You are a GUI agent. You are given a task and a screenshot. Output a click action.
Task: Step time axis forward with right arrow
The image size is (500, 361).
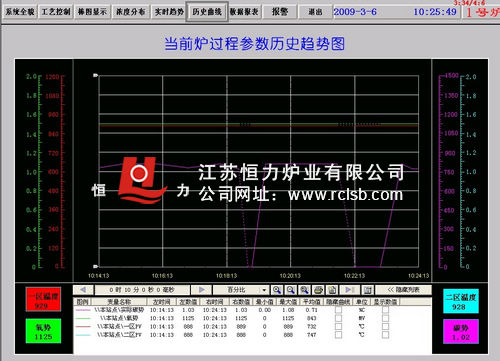click(x=201, y=290)
